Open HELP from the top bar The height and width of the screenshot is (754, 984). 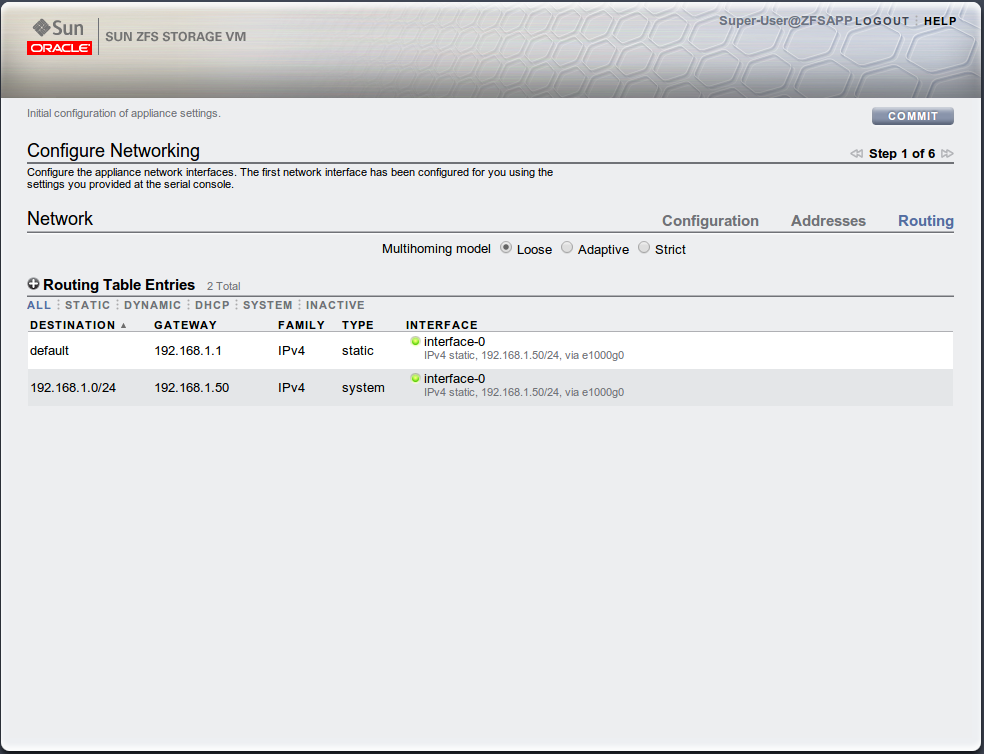point(939,20)
